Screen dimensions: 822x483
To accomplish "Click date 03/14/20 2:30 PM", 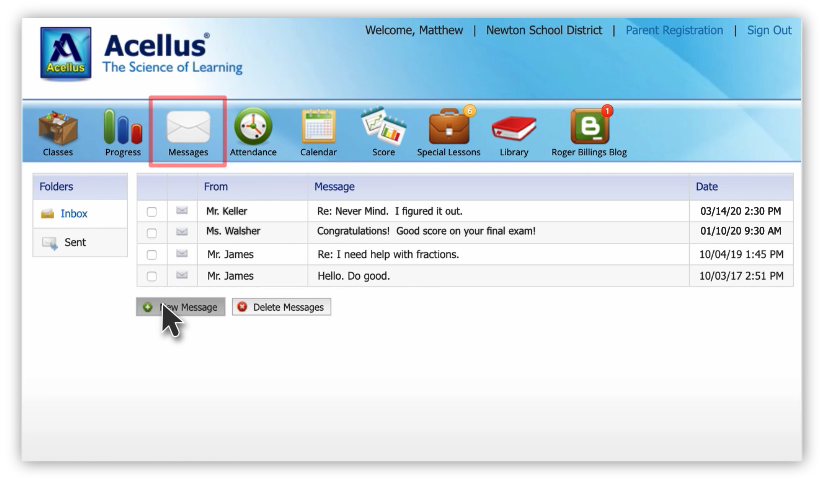I will coord(741,211).
